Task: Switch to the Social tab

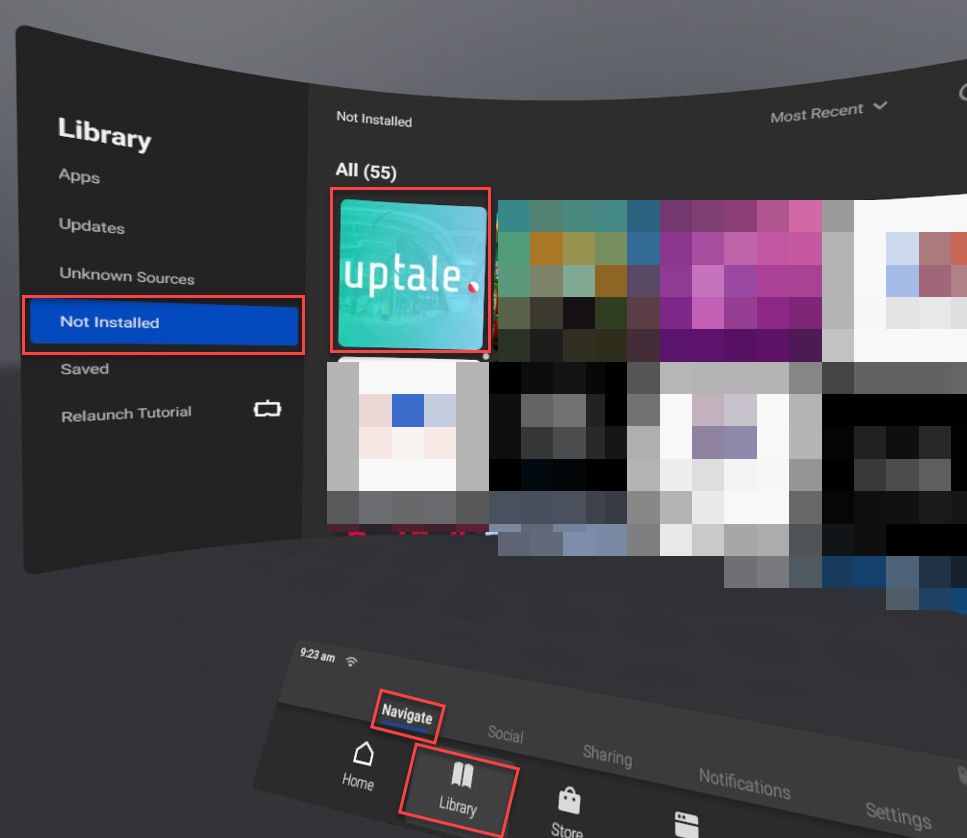Action: pos(506,734)
